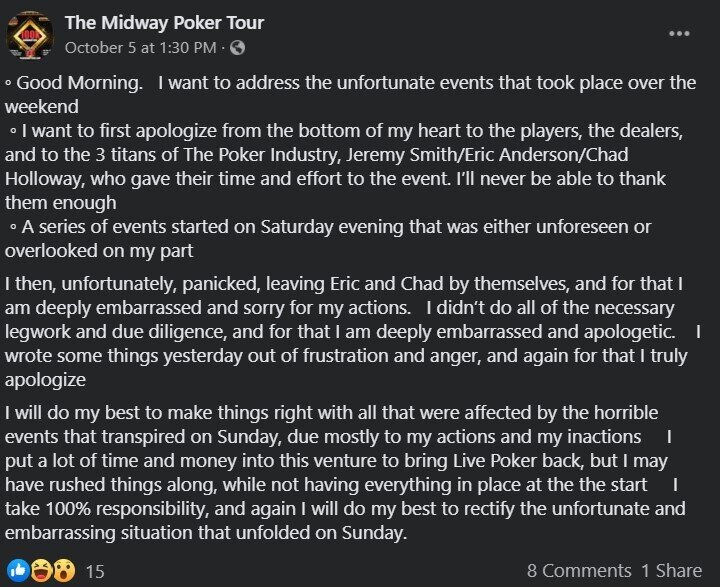Click the paragraph beginning I will do my best

(x=345, y=473)
